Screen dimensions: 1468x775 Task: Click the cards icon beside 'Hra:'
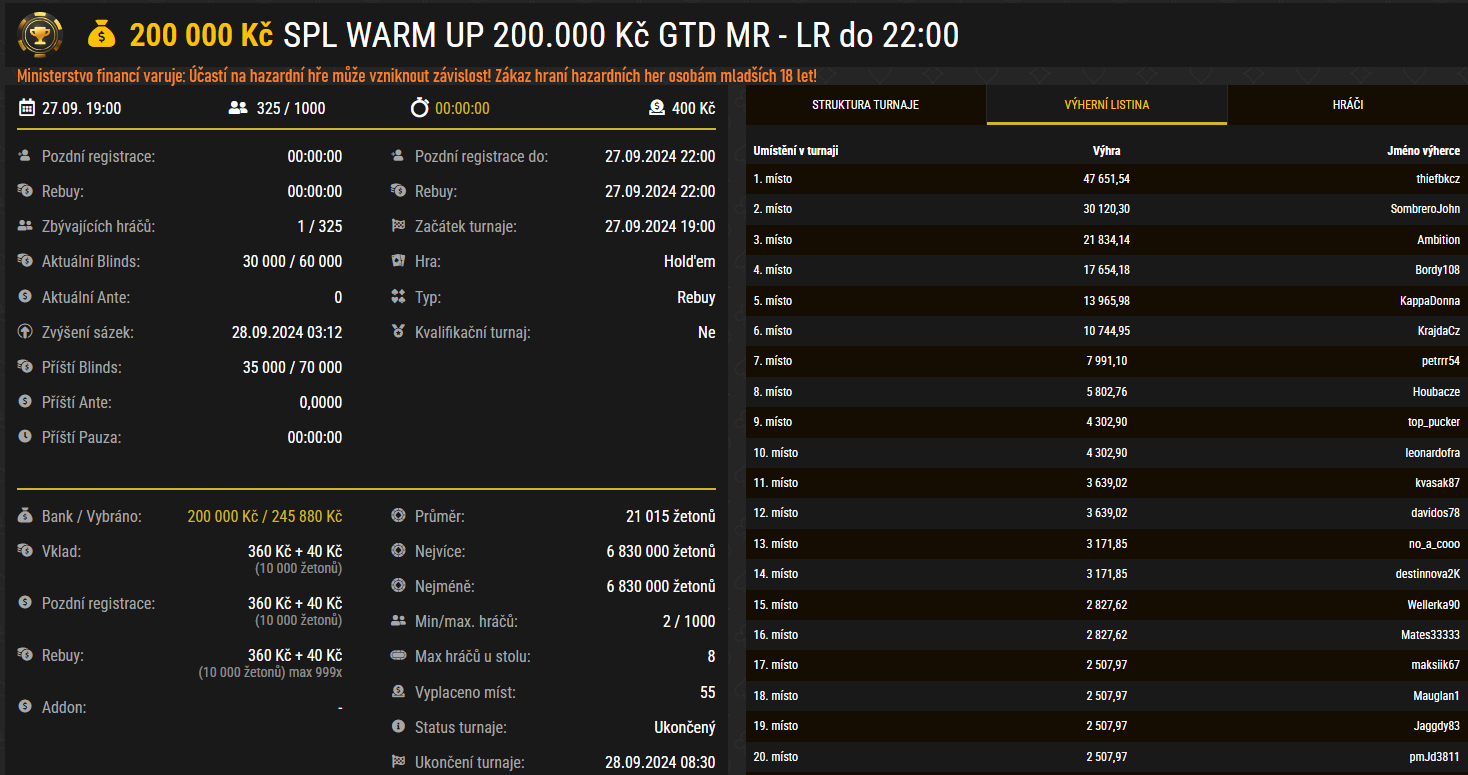(398, 262)
